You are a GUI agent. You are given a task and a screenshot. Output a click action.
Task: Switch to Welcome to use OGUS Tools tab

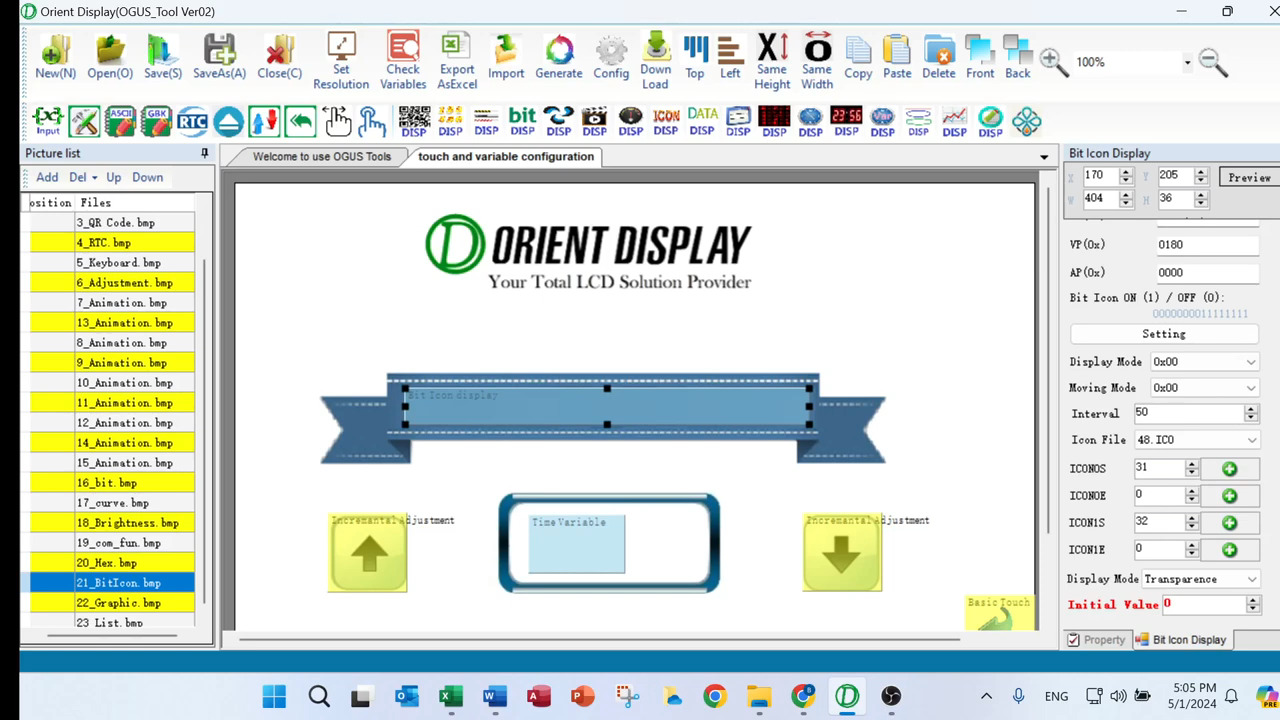tap(322, 157)
